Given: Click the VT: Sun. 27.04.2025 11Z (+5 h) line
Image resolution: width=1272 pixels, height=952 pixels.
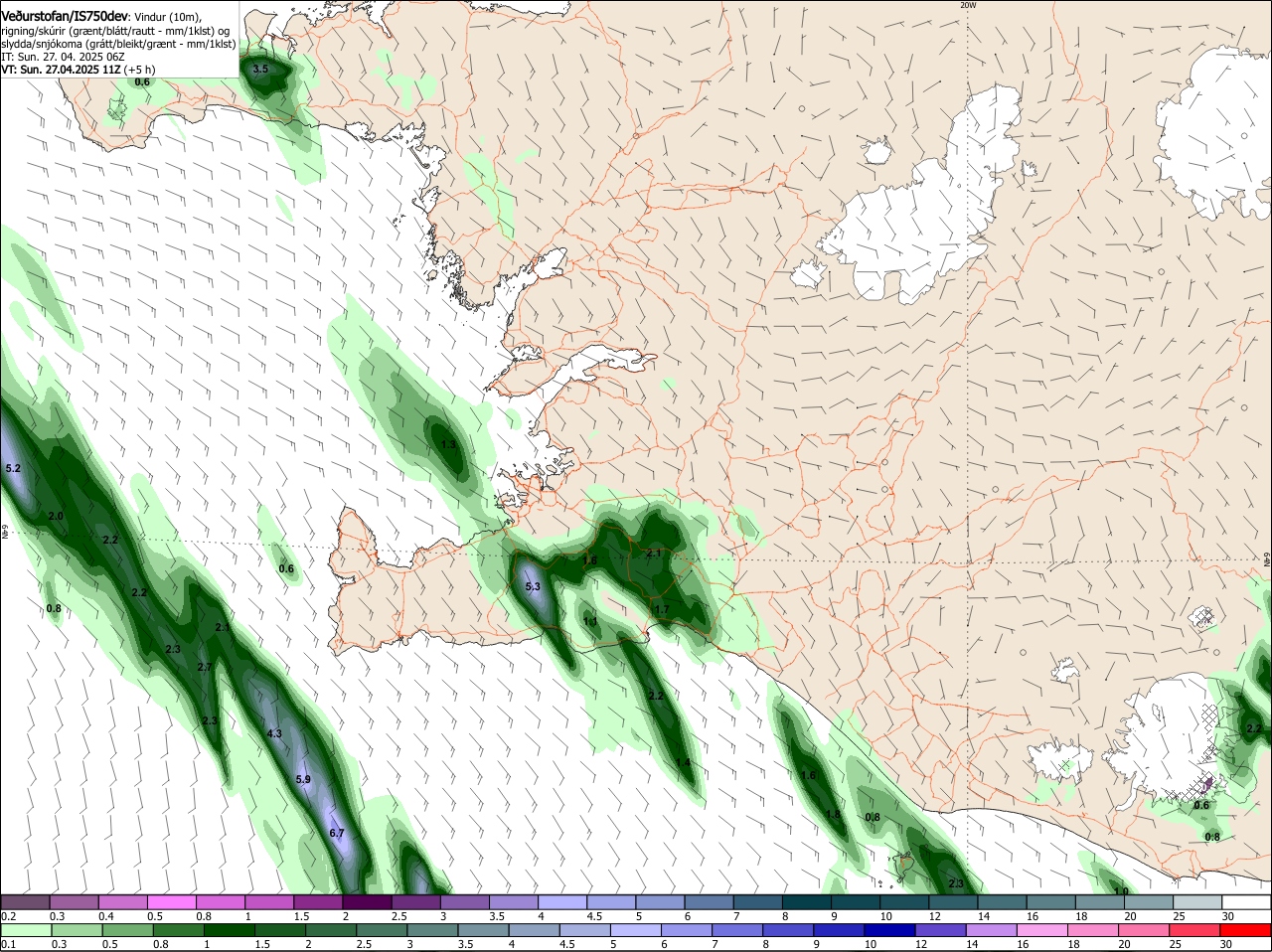Looking at the screenshot, I should click(x=78, y=70).
